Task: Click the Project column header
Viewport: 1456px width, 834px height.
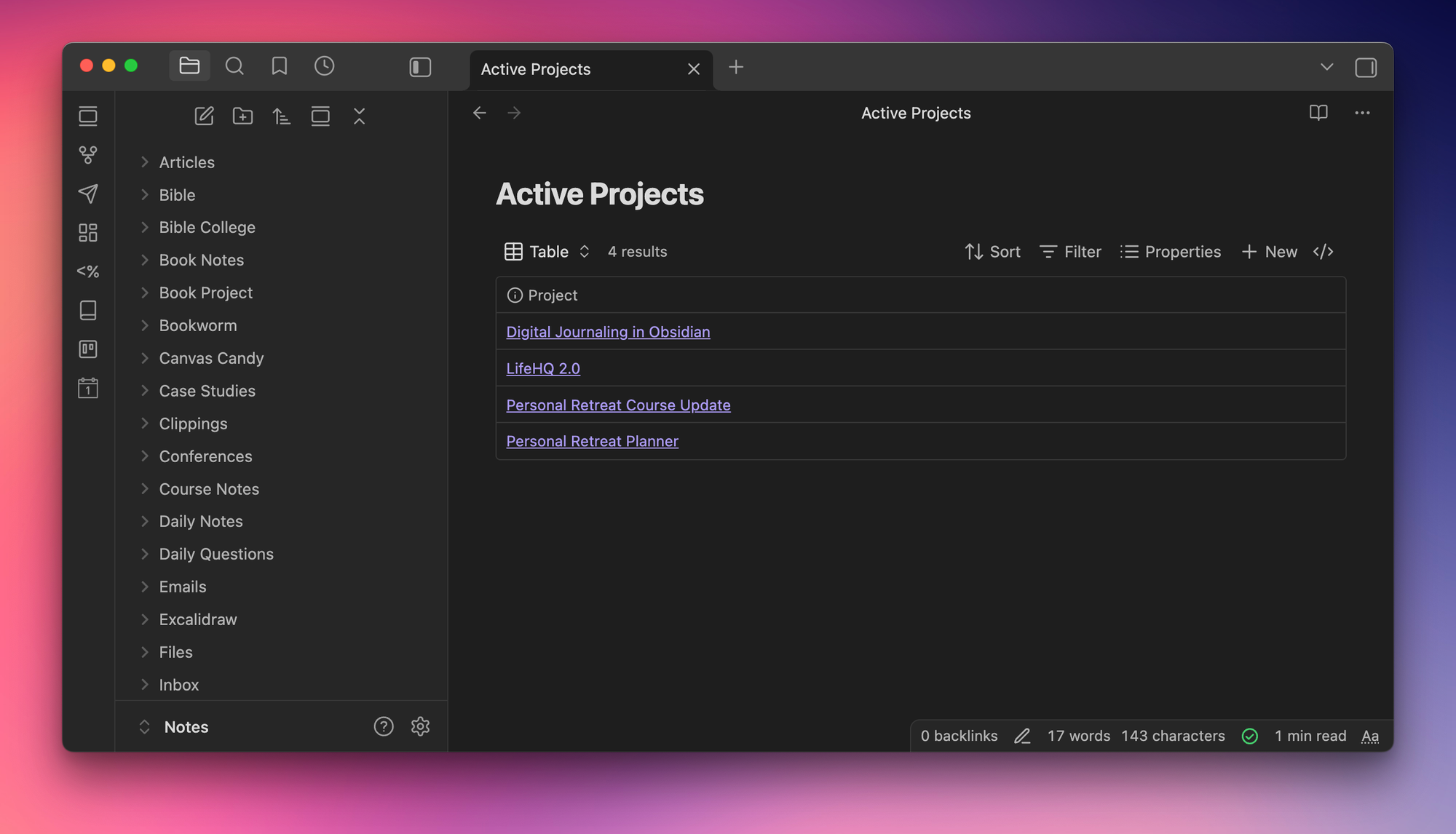Action: [x=552, y=295]
